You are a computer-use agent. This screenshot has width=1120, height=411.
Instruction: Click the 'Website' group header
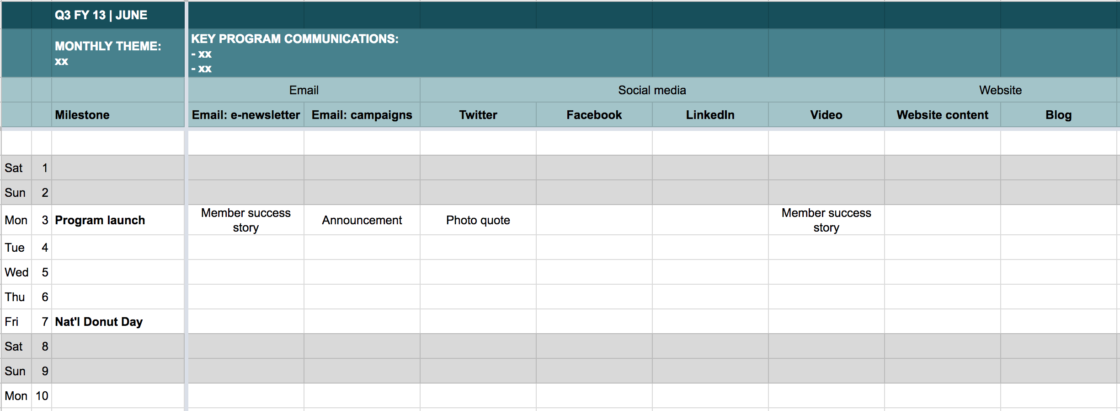pos(1001,90)
